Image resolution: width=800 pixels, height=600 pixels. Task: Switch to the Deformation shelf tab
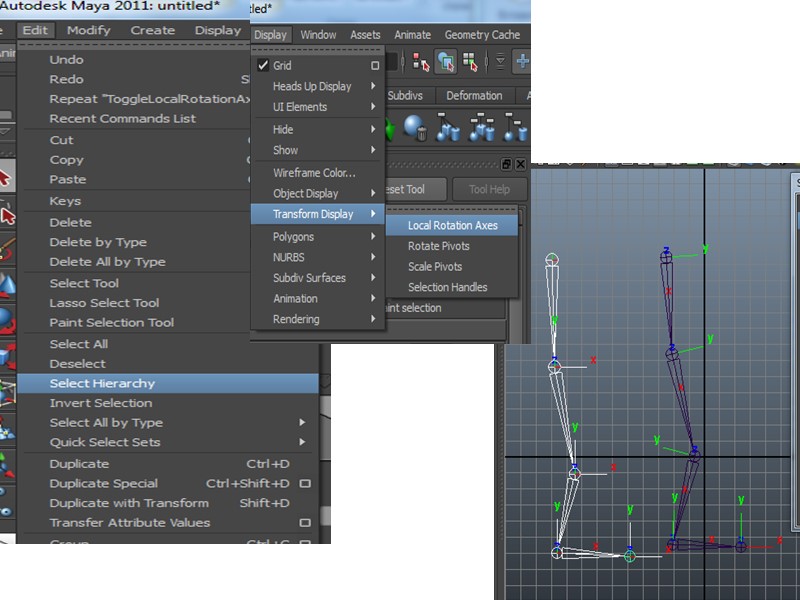tap(474, 96)
